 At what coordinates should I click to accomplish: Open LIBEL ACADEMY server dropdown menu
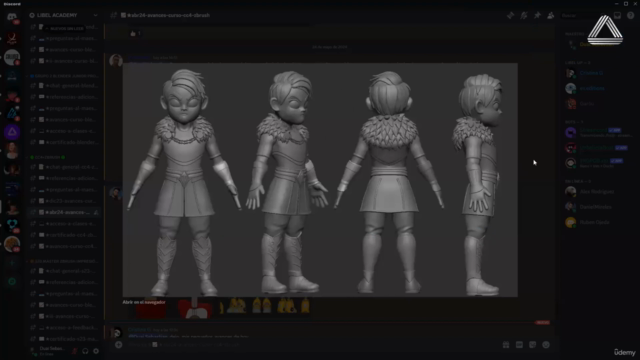[x=64, y=15]
